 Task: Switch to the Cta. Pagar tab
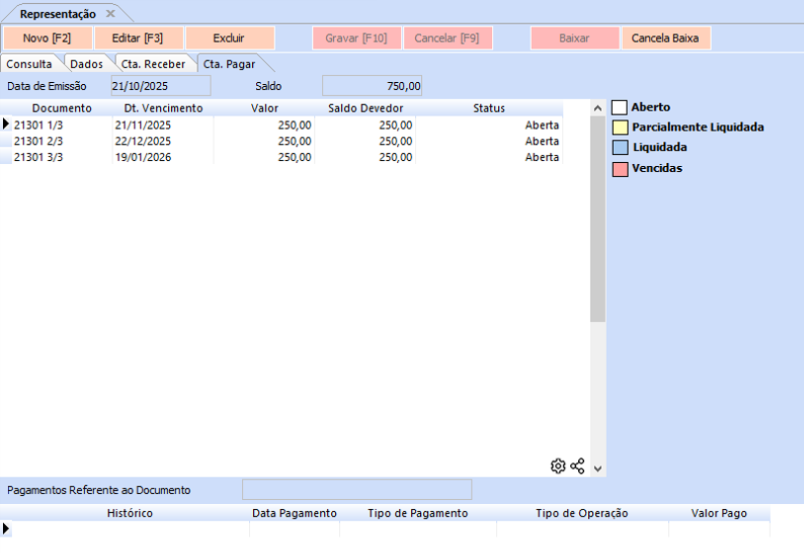tap(229, 64)
